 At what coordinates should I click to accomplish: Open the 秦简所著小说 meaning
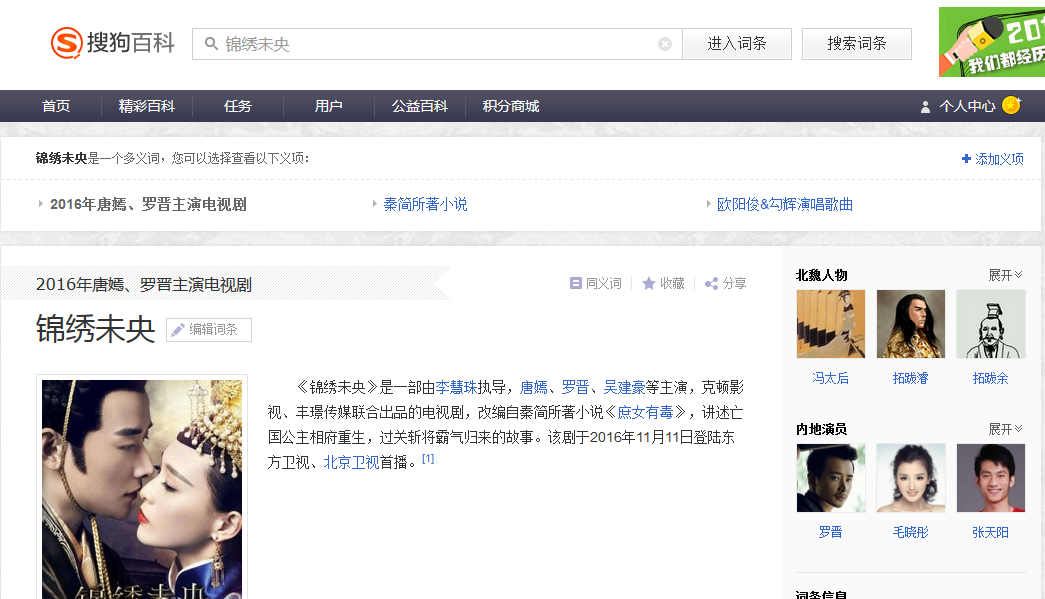[x=425, y=205]
